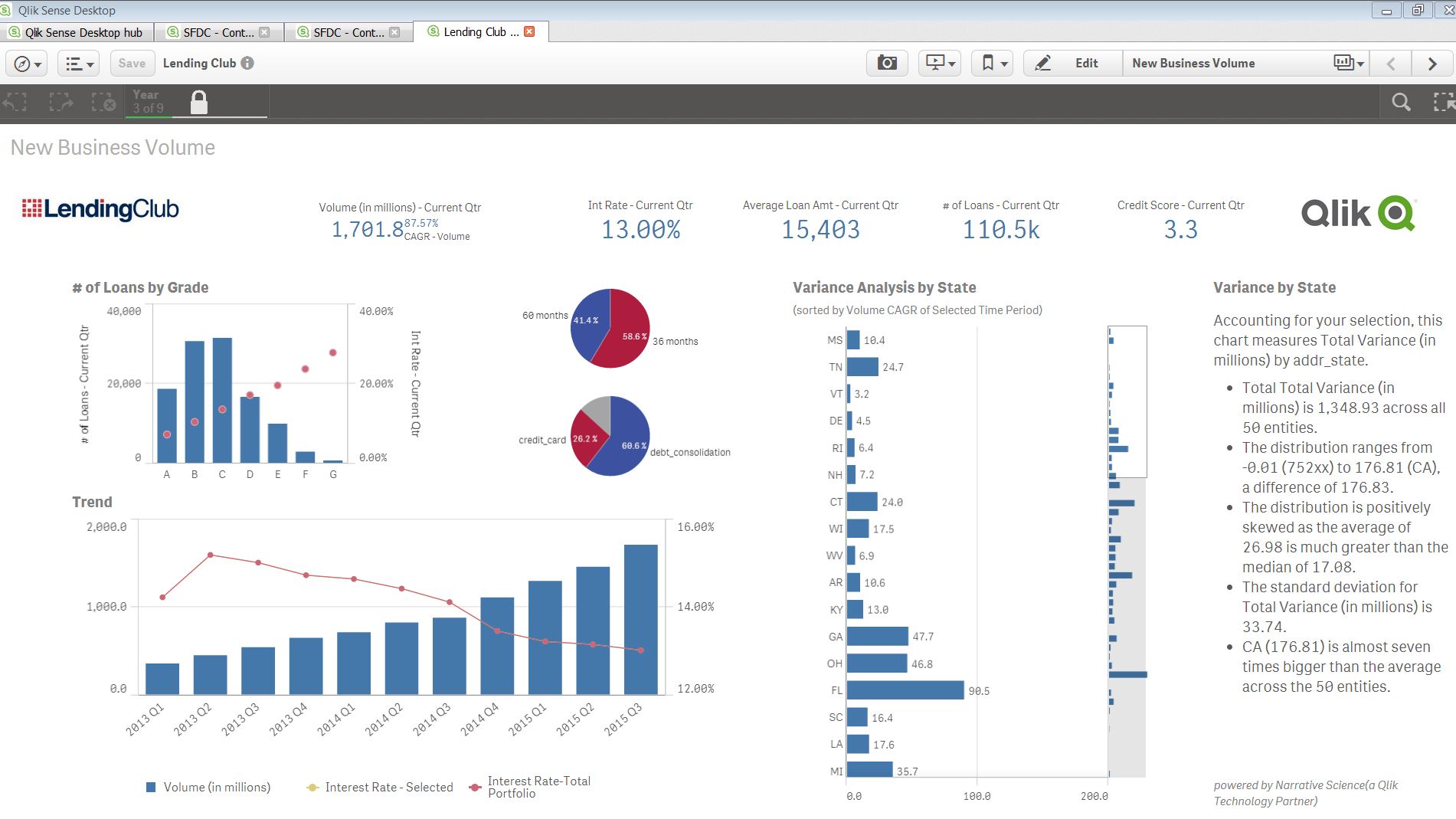Image resolution: width=1456 pixels, height=819 pixels.
Task: Open Lending Club app info icon
Action: [247, 64]
